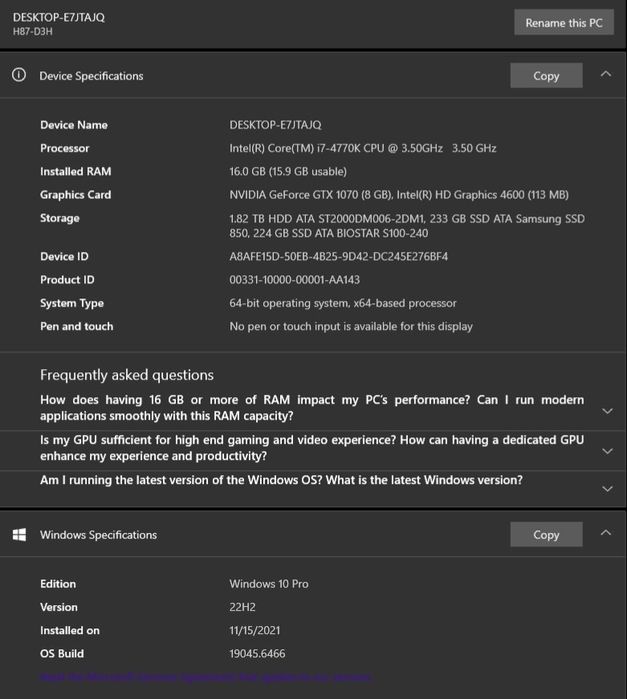Click the Processor label
The height and width of the screenshot is (699, 627).
[x=65, y=148]
